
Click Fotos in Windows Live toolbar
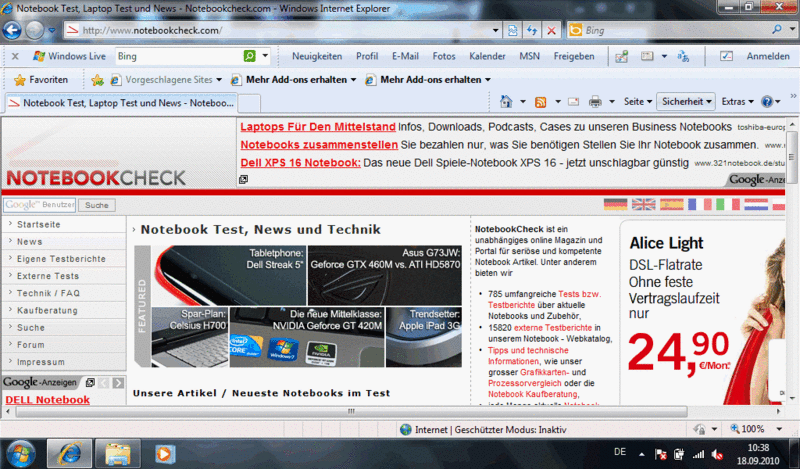pos(444,56)
